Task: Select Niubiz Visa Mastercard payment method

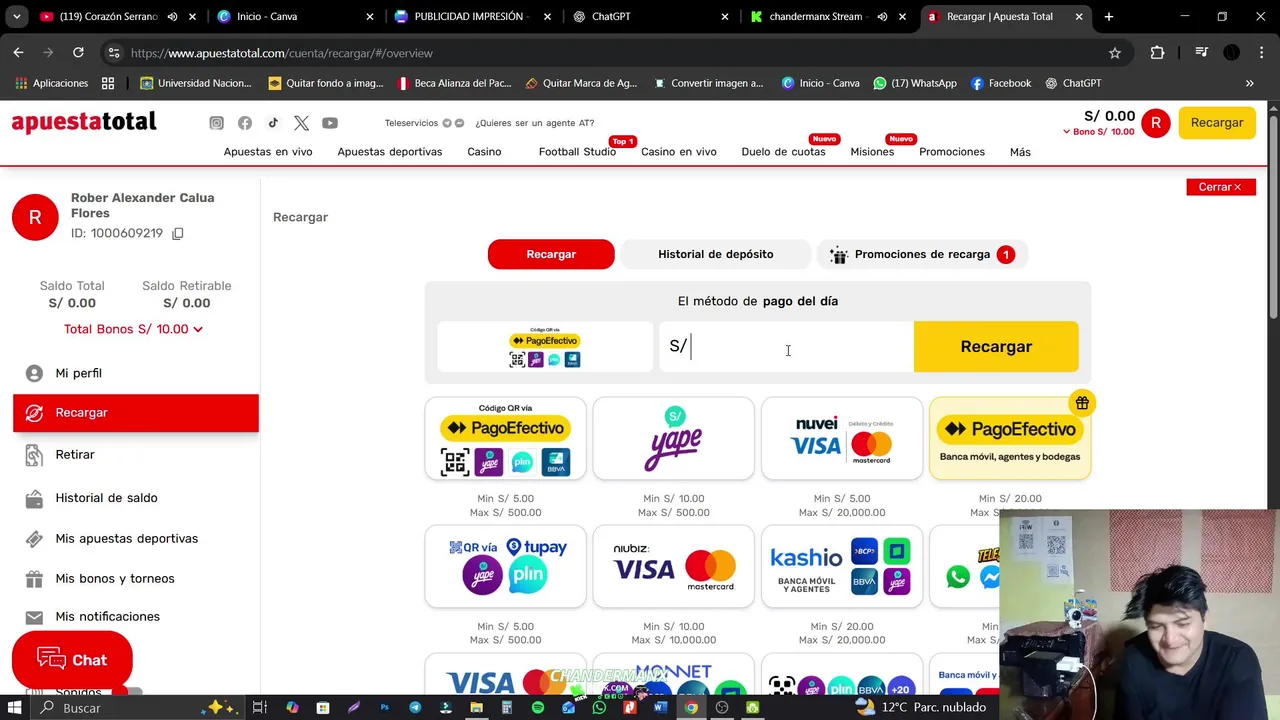Action: 674,567
